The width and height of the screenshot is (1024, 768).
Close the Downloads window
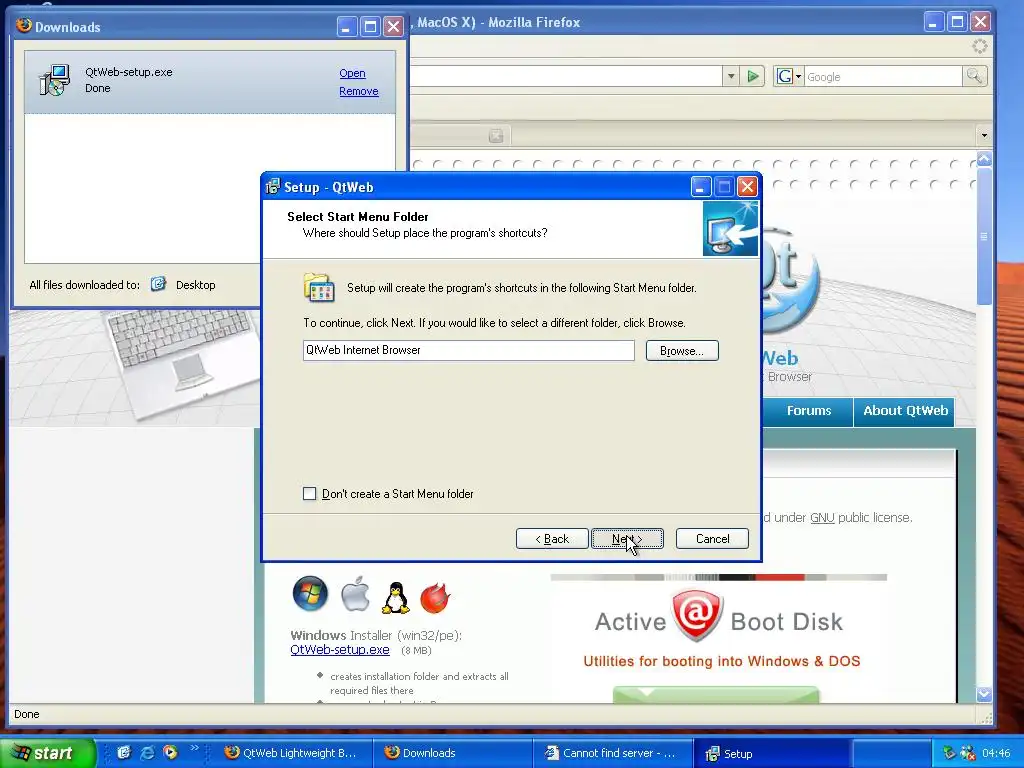click(393, 27)
